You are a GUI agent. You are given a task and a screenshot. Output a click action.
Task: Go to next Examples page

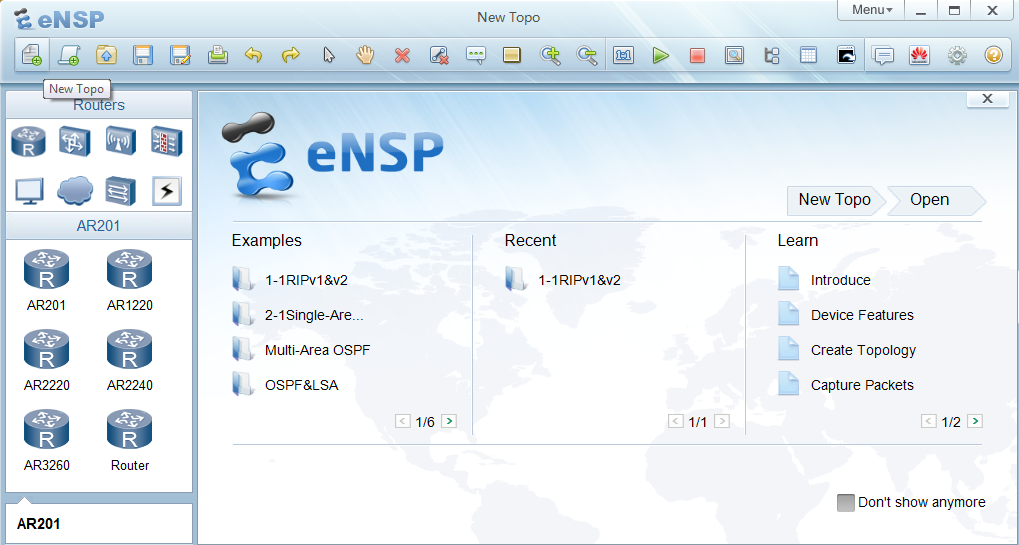[448, 422]
